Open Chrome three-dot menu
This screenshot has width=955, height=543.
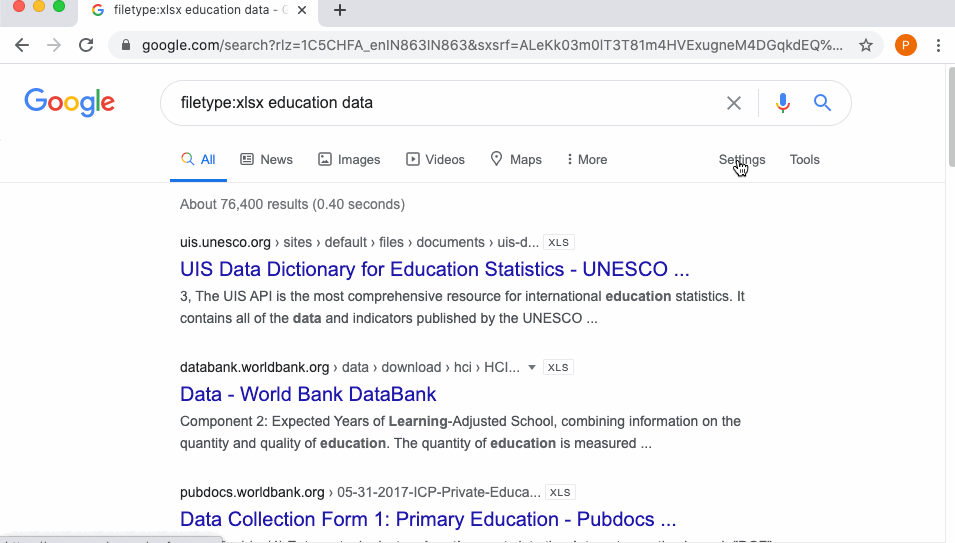[x=938, y=45]
